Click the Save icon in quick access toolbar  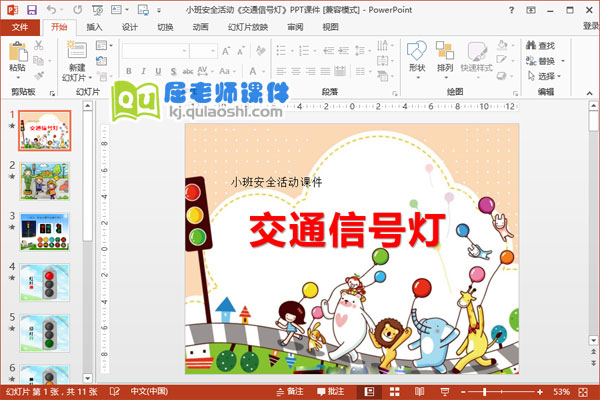pyautogui.click(x=32, y=10)
